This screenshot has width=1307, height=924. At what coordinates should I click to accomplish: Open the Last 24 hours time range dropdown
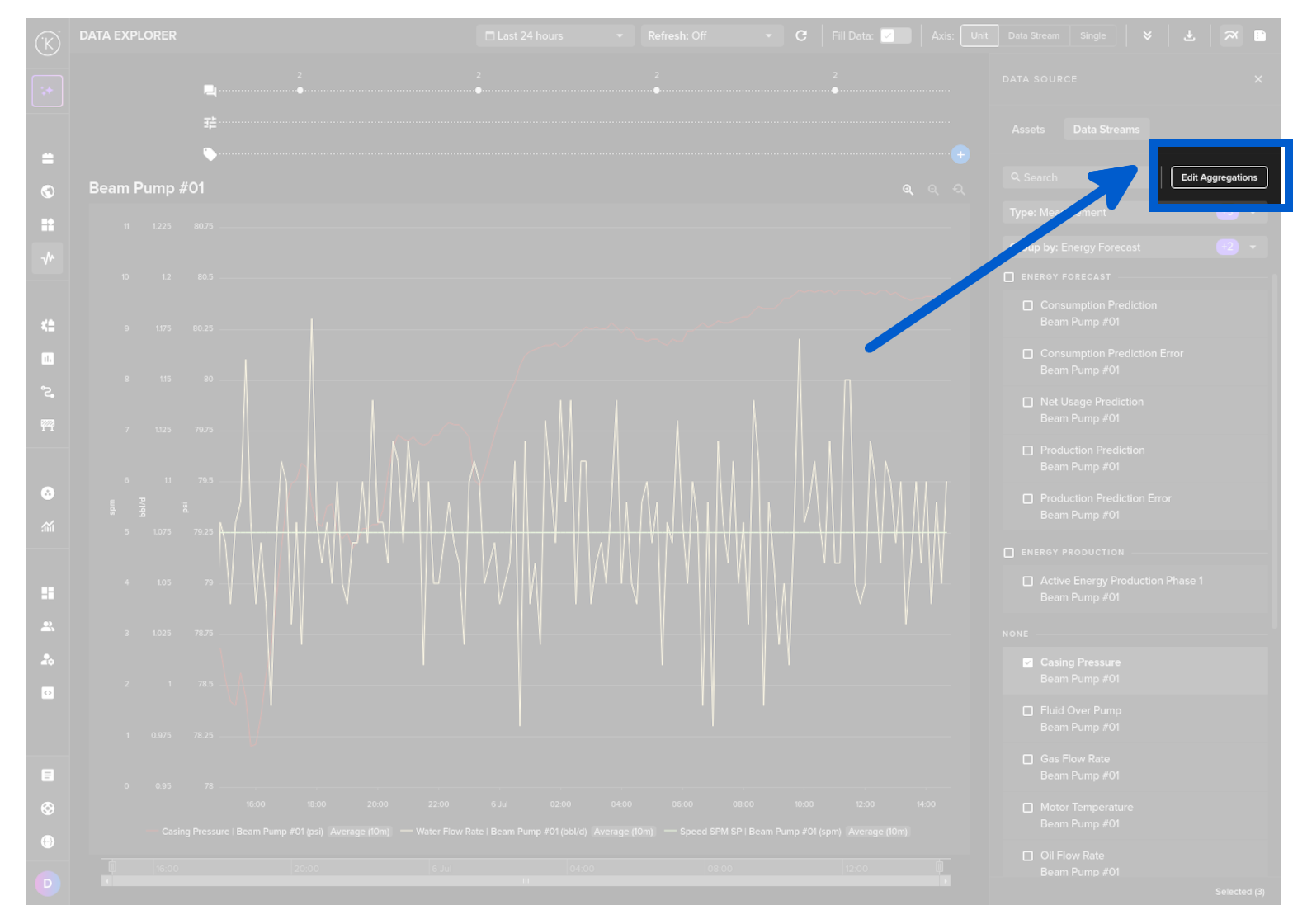click(x=554, y=35)
